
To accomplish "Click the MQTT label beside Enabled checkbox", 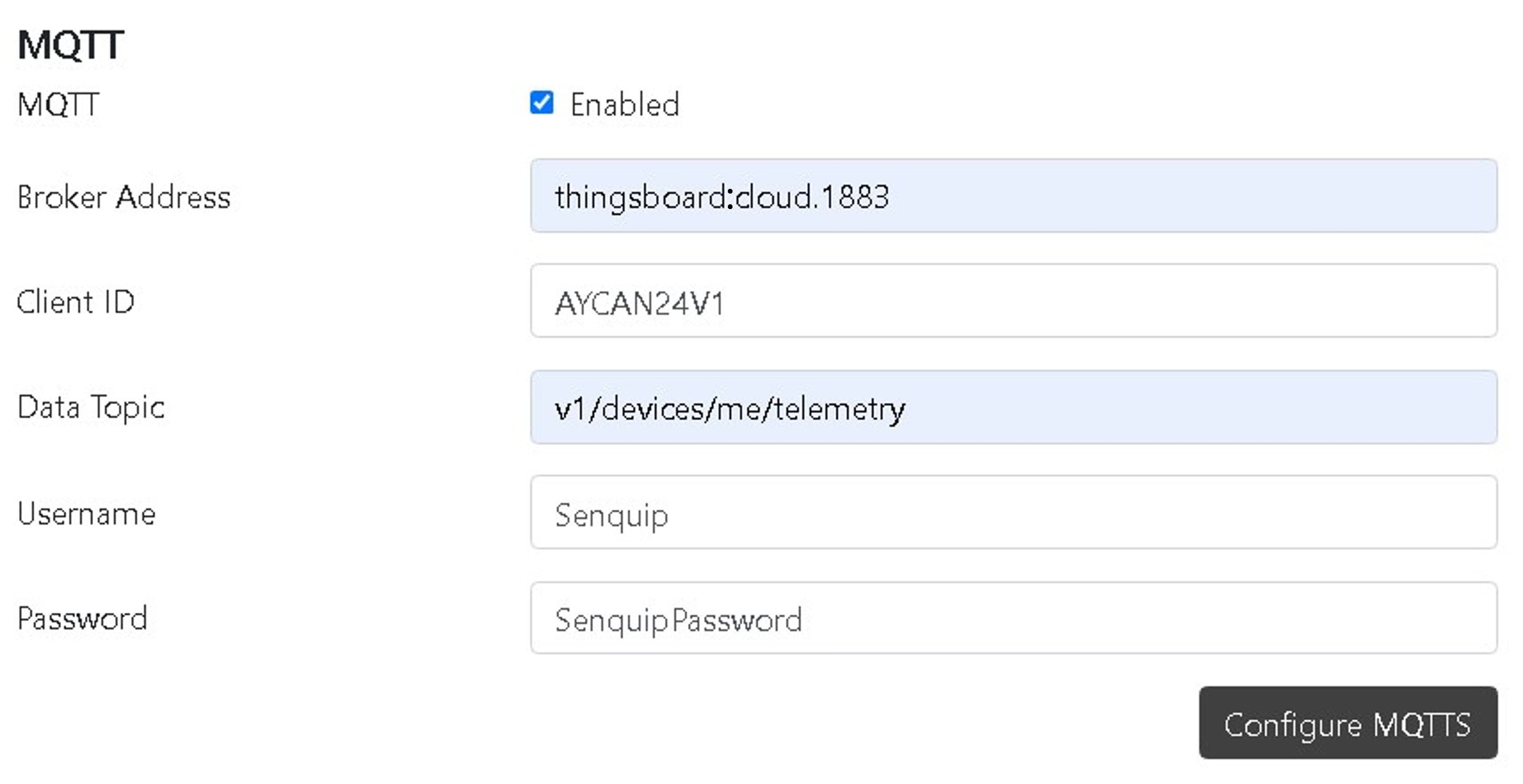I will [x=58, y=105].
